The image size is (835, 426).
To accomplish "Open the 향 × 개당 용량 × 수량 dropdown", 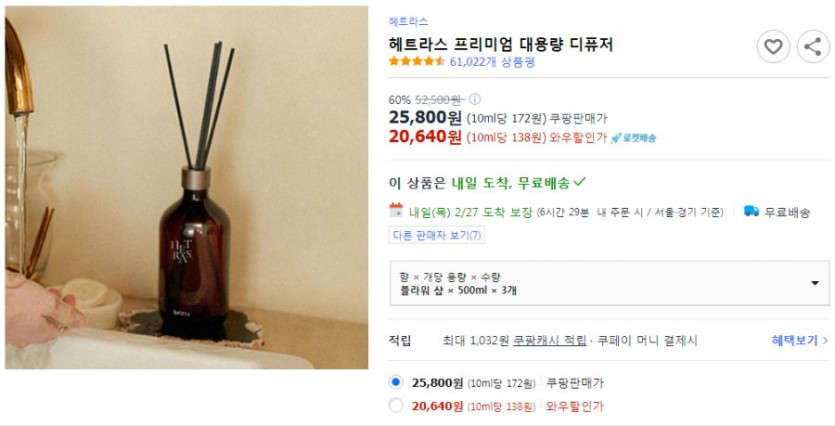I will [x=609, y=283].
